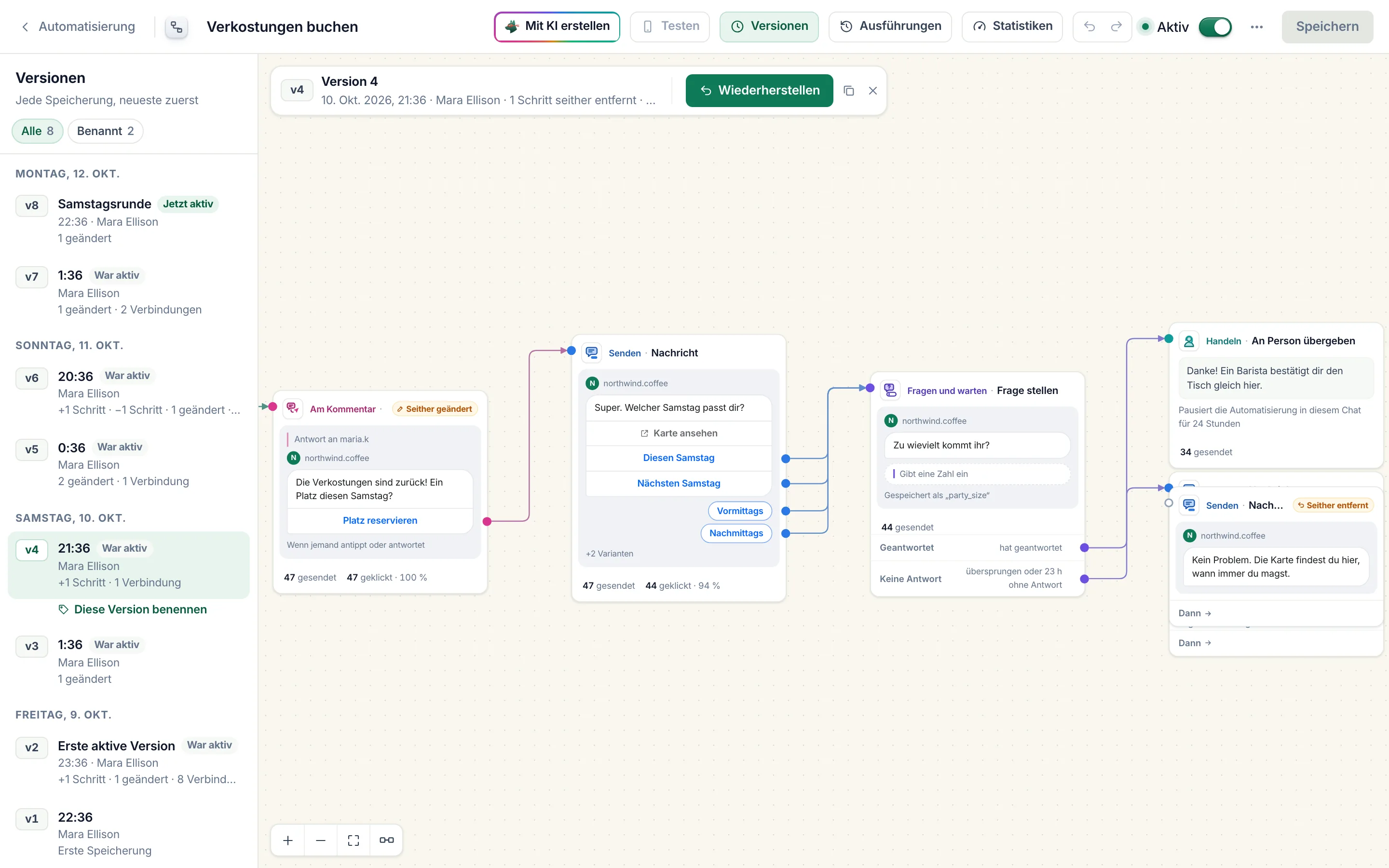Switch to Versionen view
1389x868 pixels.
tap(769, 27)
